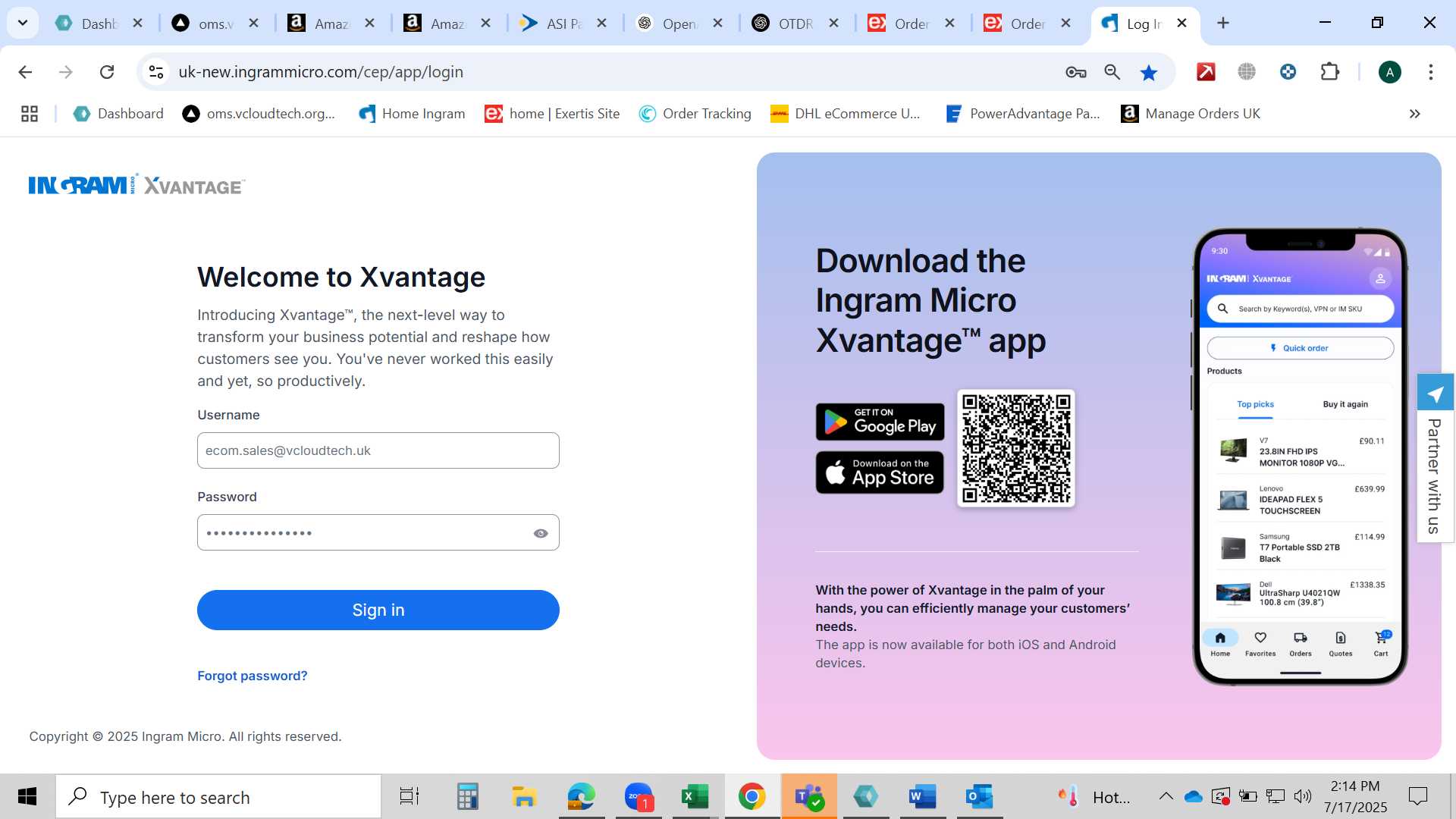Click the Download on the App Store badge

[x=880, y=472]
